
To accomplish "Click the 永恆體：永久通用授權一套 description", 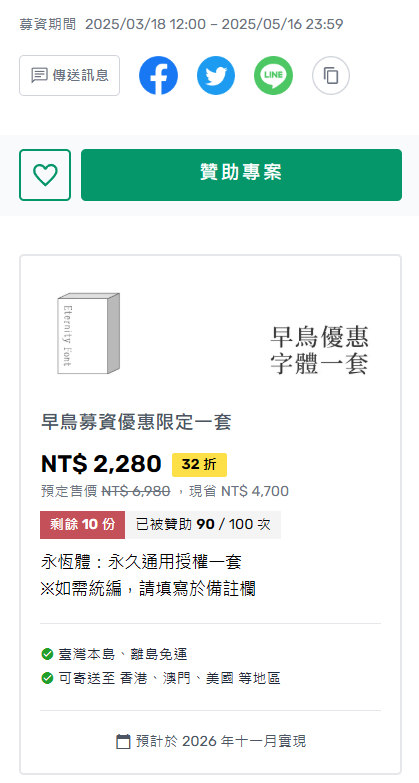I will coord(141,562).
